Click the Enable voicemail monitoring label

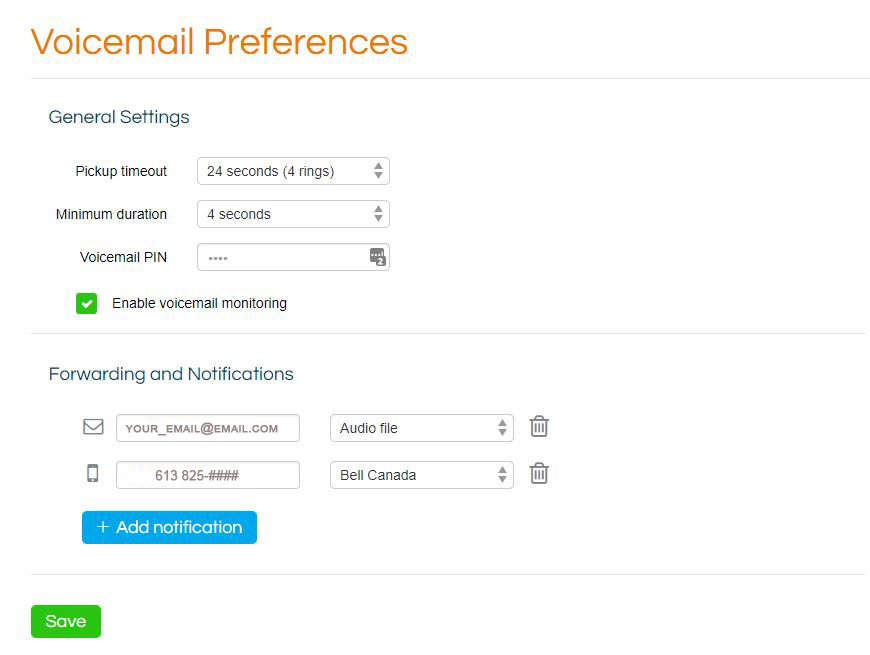pos(199,303)
